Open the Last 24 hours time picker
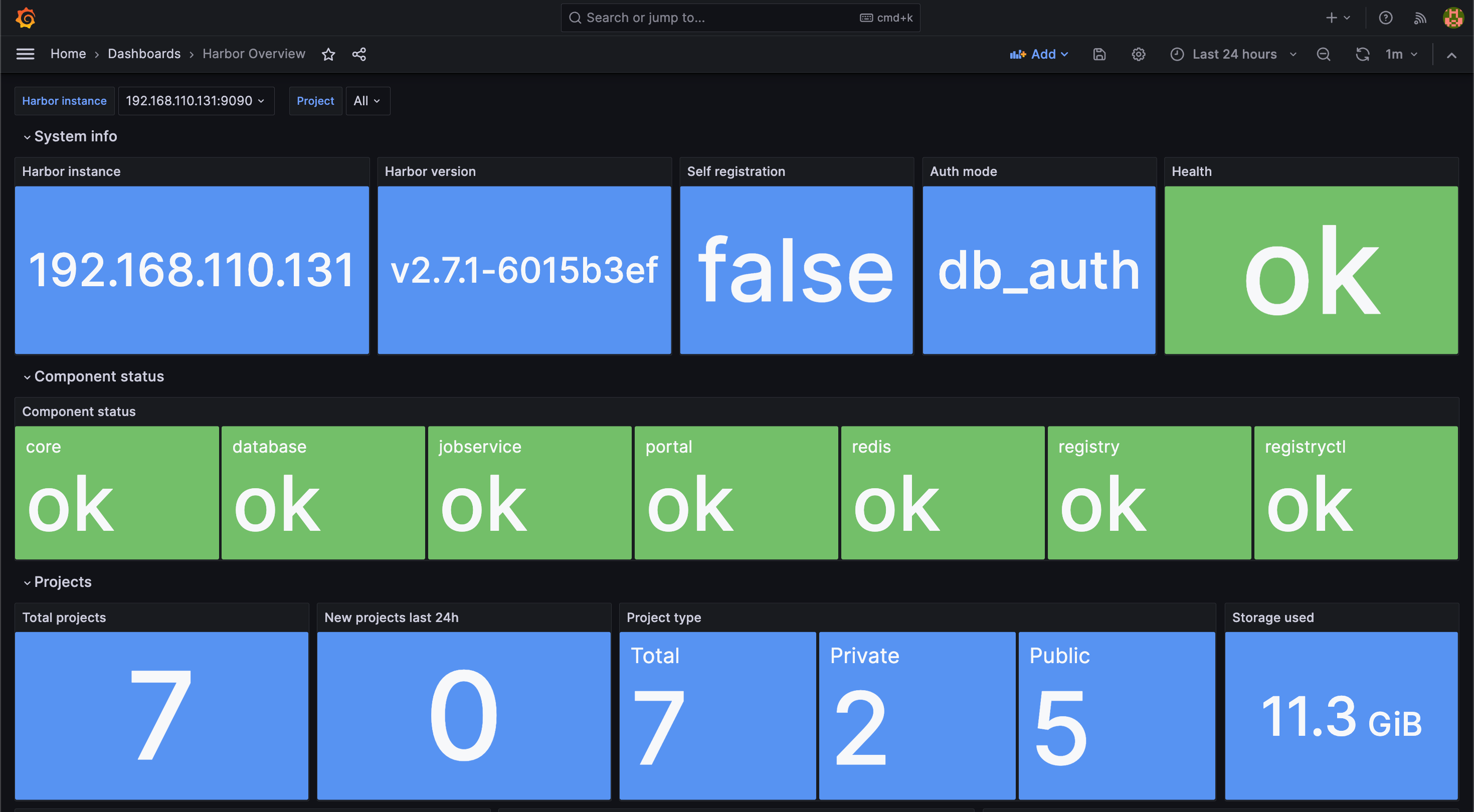The width and height of the screenshot is (1474, 812). tap(1234, 54)
